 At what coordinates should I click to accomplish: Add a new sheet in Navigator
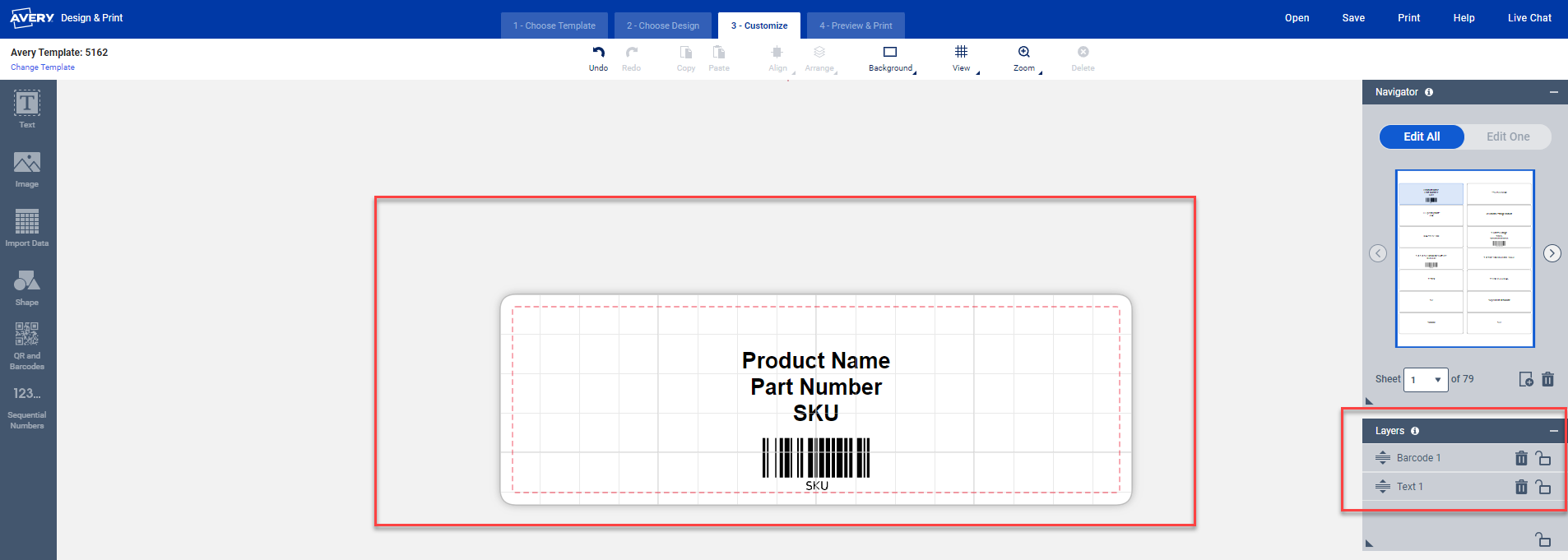pos(1526,379)
